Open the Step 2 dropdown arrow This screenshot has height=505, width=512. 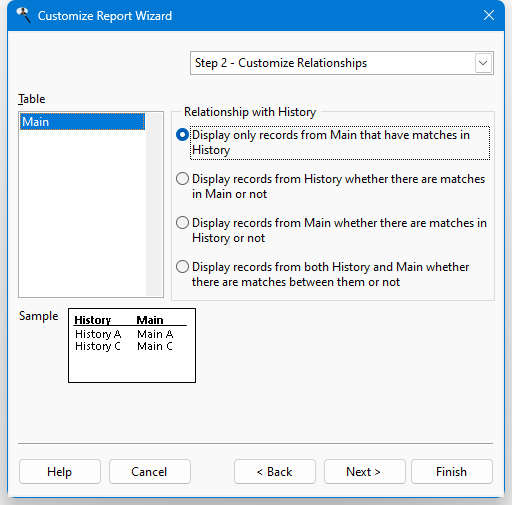point(483,63)
